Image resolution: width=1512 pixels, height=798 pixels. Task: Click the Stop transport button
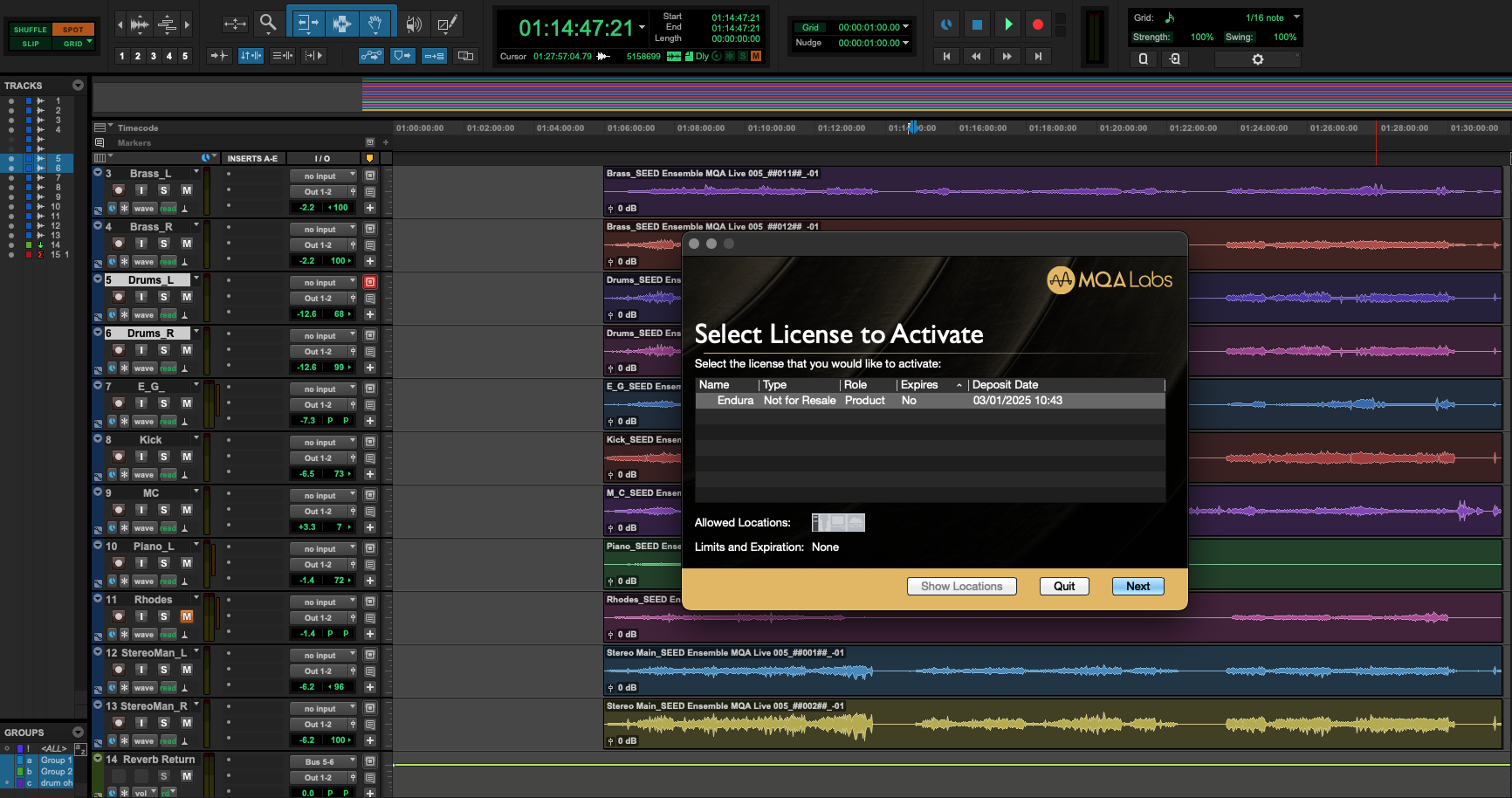click(x=977, y=24)
